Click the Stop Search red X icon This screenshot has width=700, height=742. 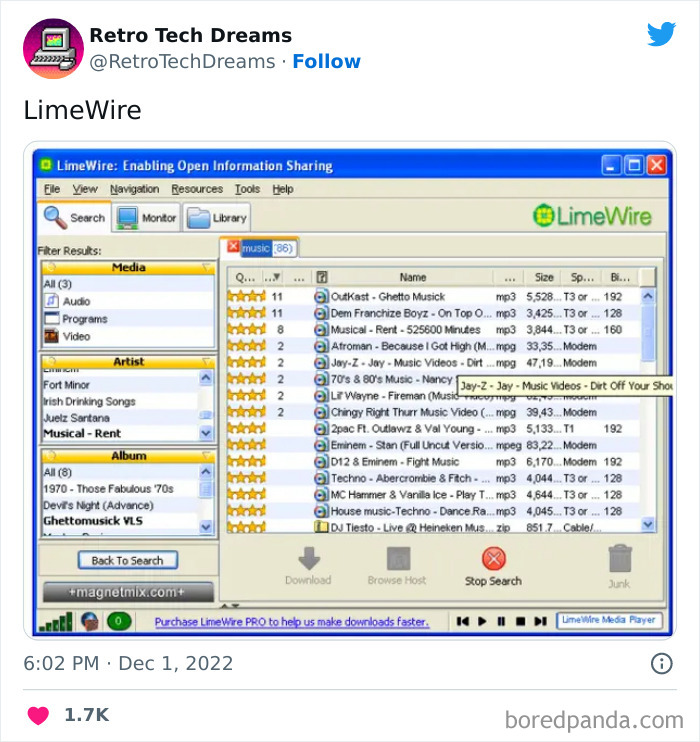pyautogui.click(x=494, y=559)
